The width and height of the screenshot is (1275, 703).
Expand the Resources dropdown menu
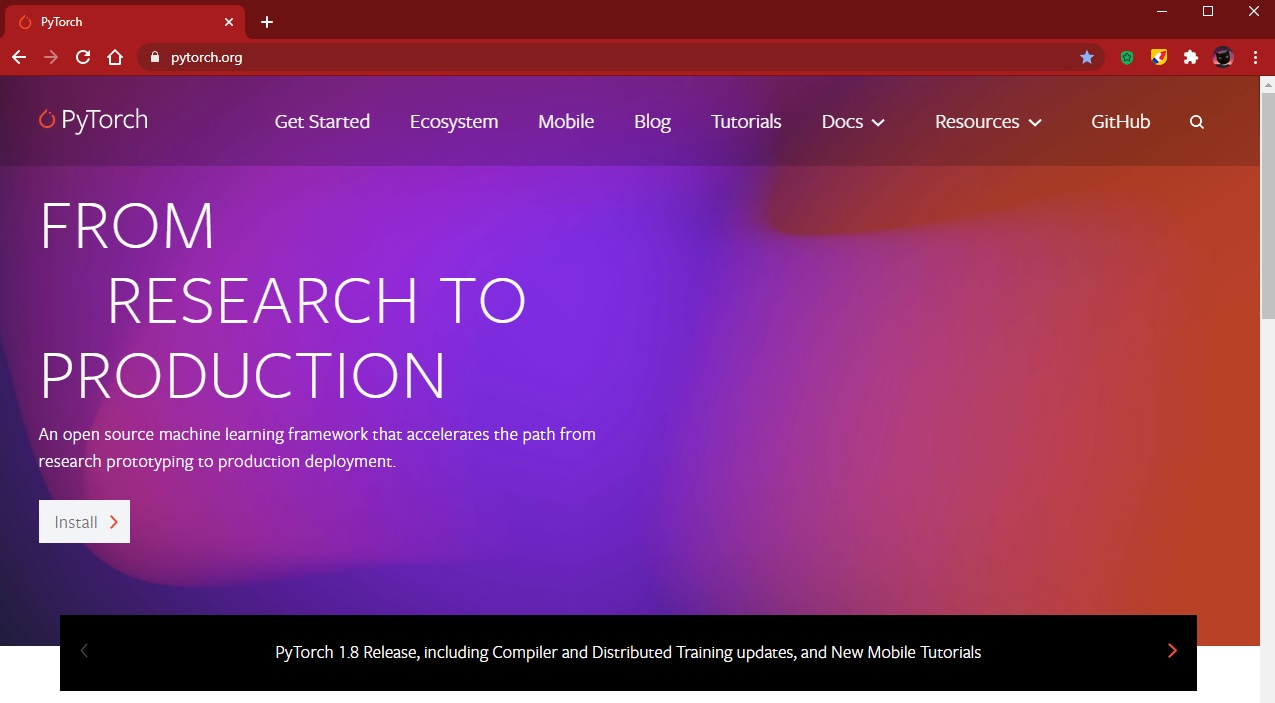click(x=988, y=122)
